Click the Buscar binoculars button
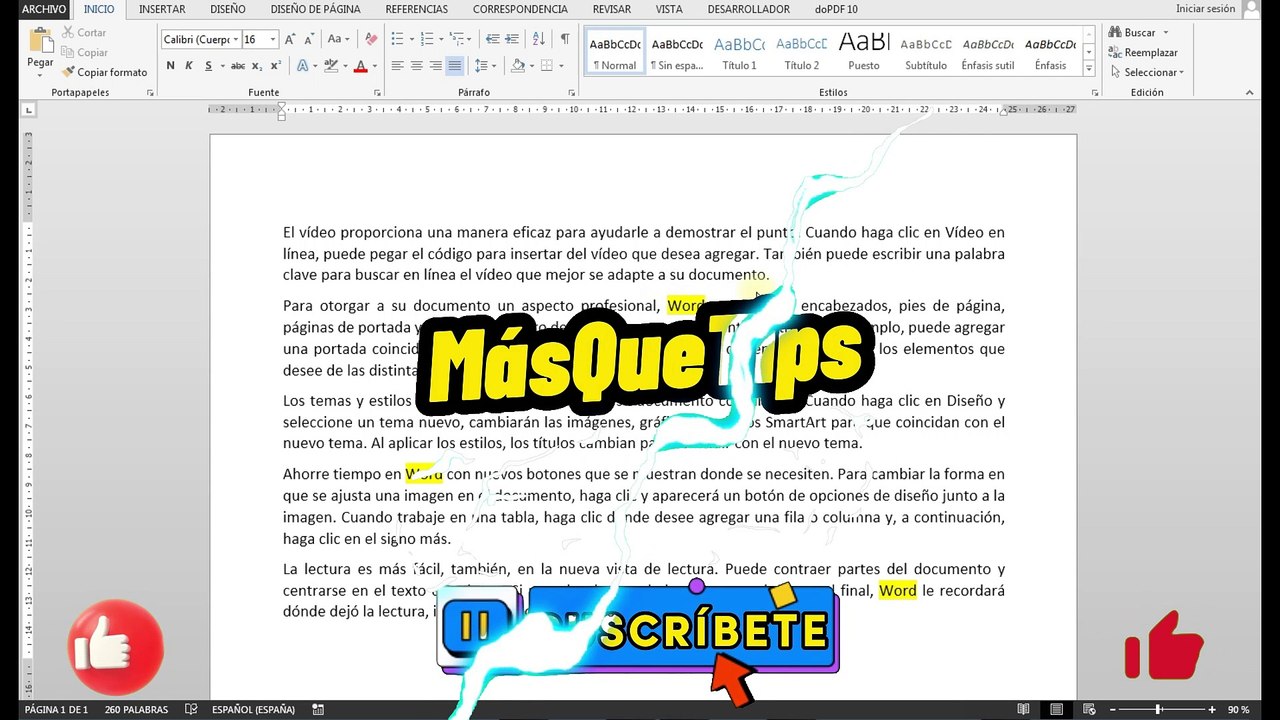 (1133, 32)
